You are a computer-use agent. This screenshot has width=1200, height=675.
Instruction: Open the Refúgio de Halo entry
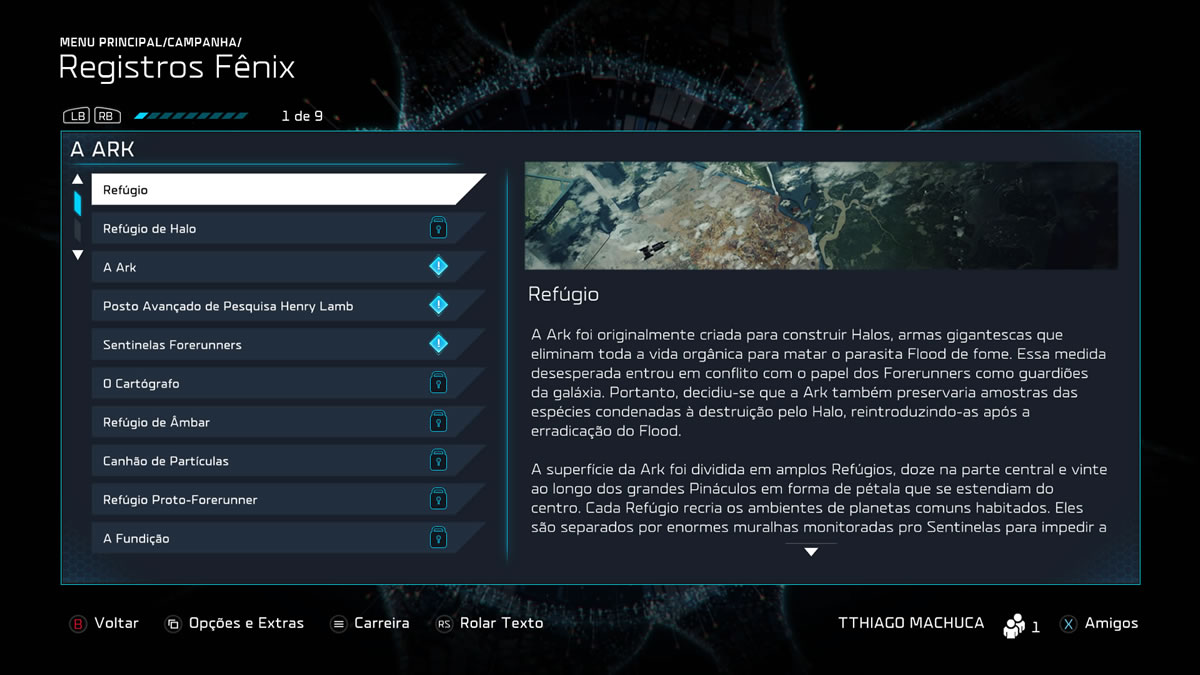288,229
